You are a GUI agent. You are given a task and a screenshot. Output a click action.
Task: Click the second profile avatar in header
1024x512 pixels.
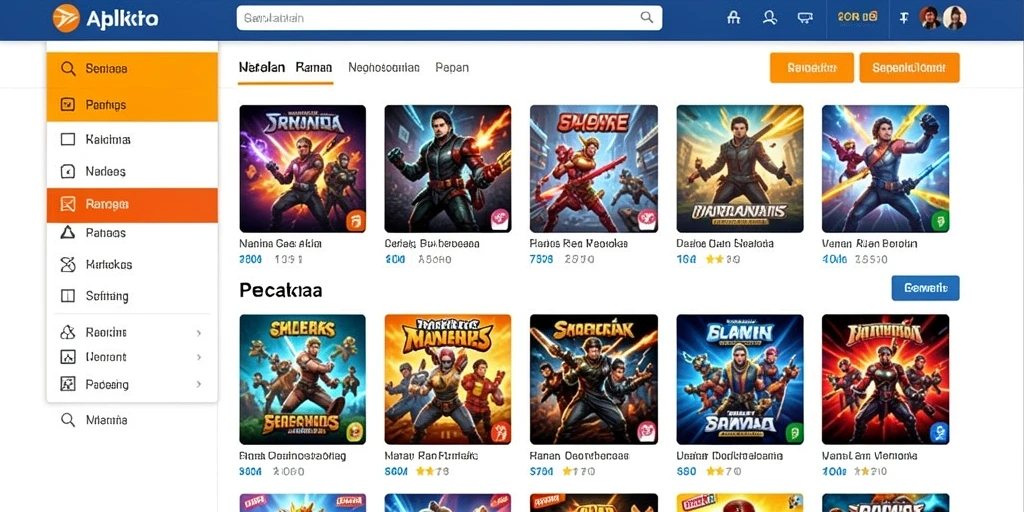[954, 18]
